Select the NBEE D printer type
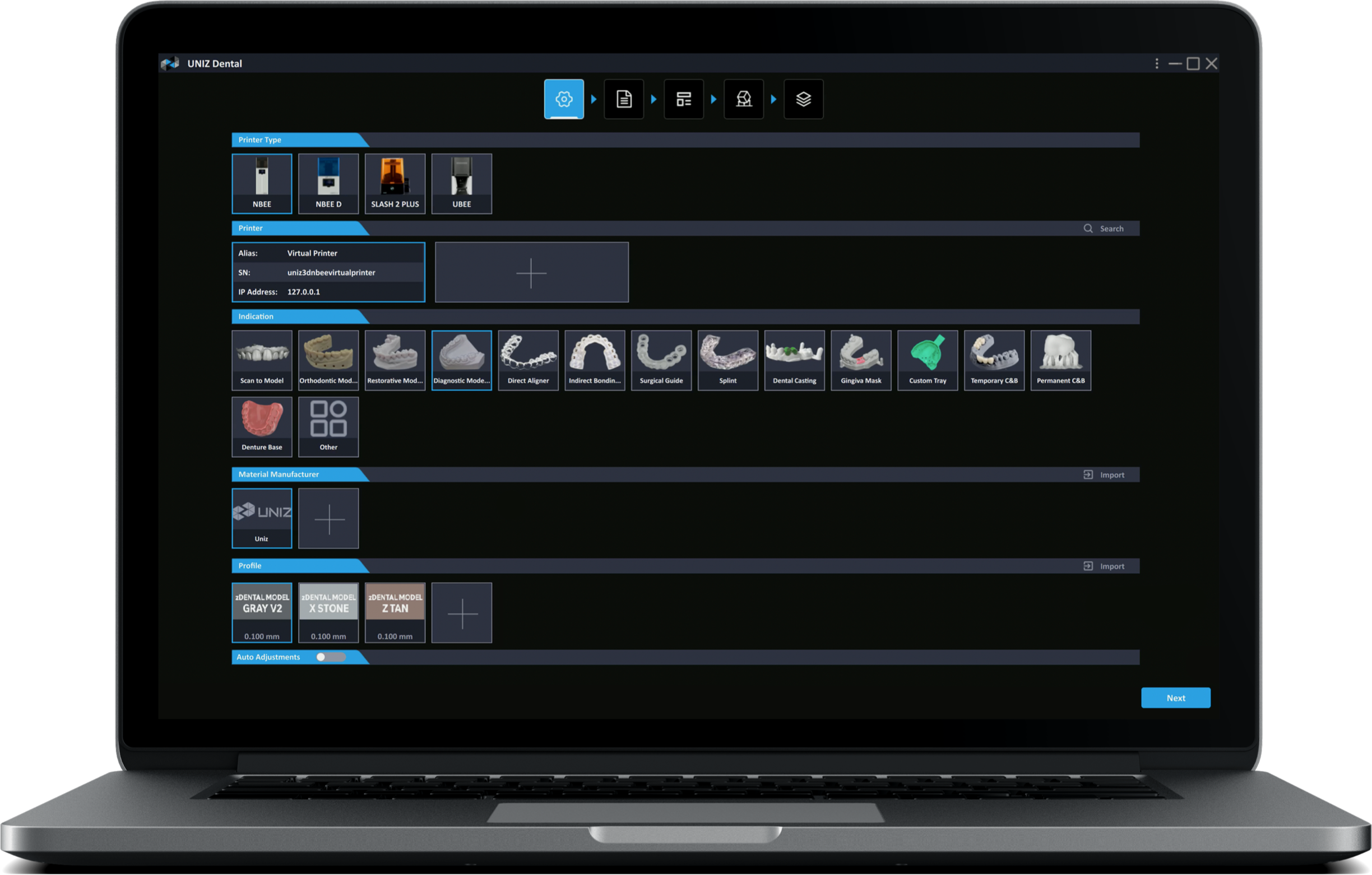The height and width of the screenshot is (875, 1372). click(328, 183)
